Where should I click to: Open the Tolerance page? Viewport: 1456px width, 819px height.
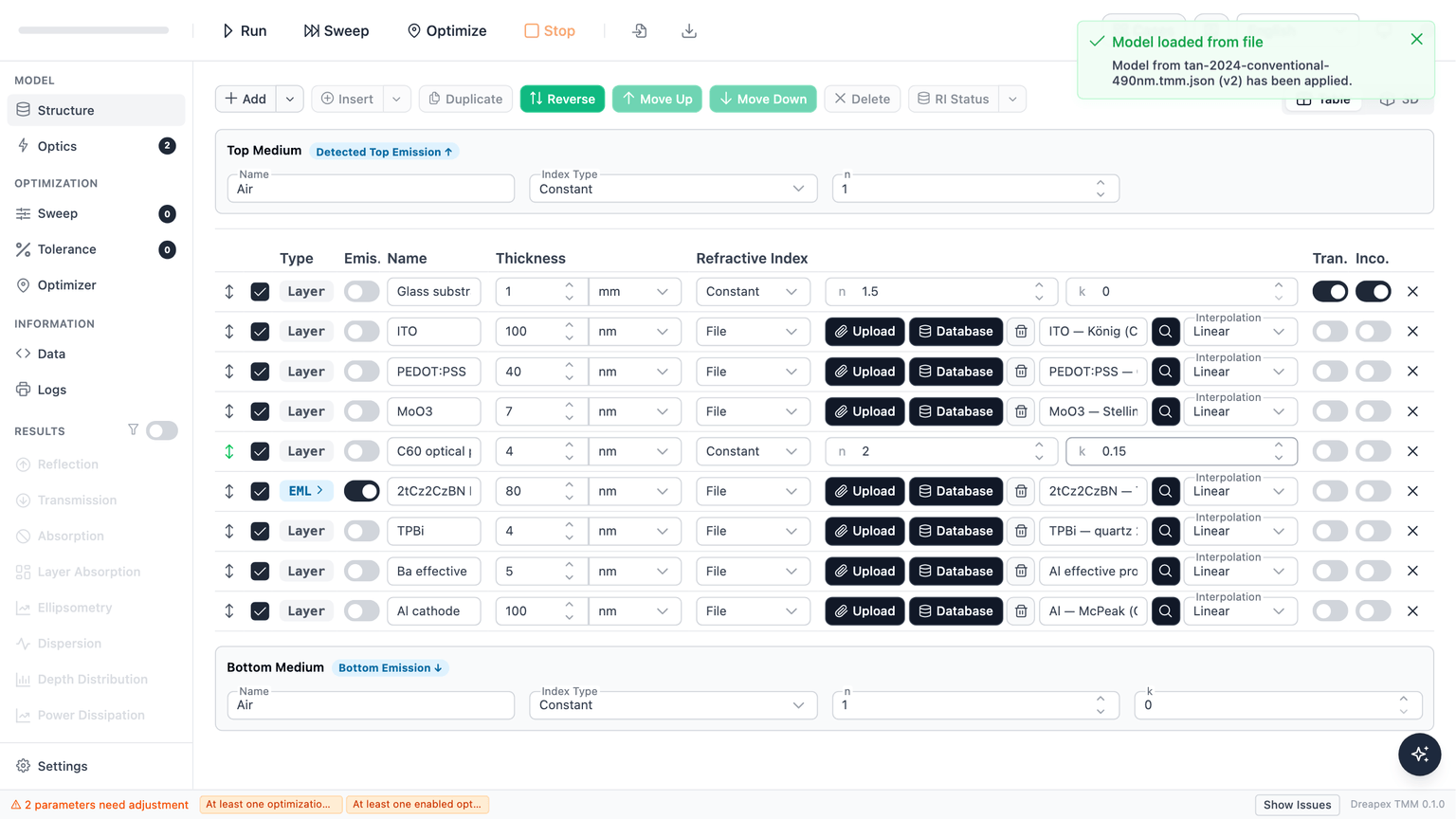[x=96, y=249]
